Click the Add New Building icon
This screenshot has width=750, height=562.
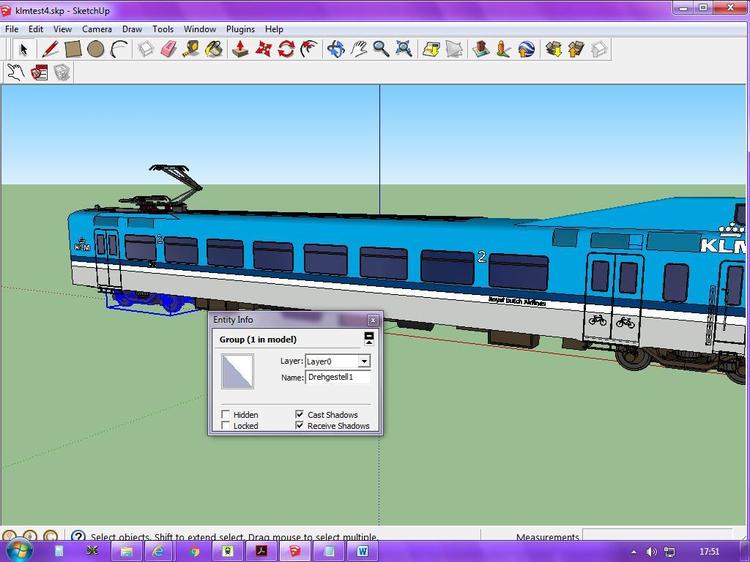tap(481, 49)
